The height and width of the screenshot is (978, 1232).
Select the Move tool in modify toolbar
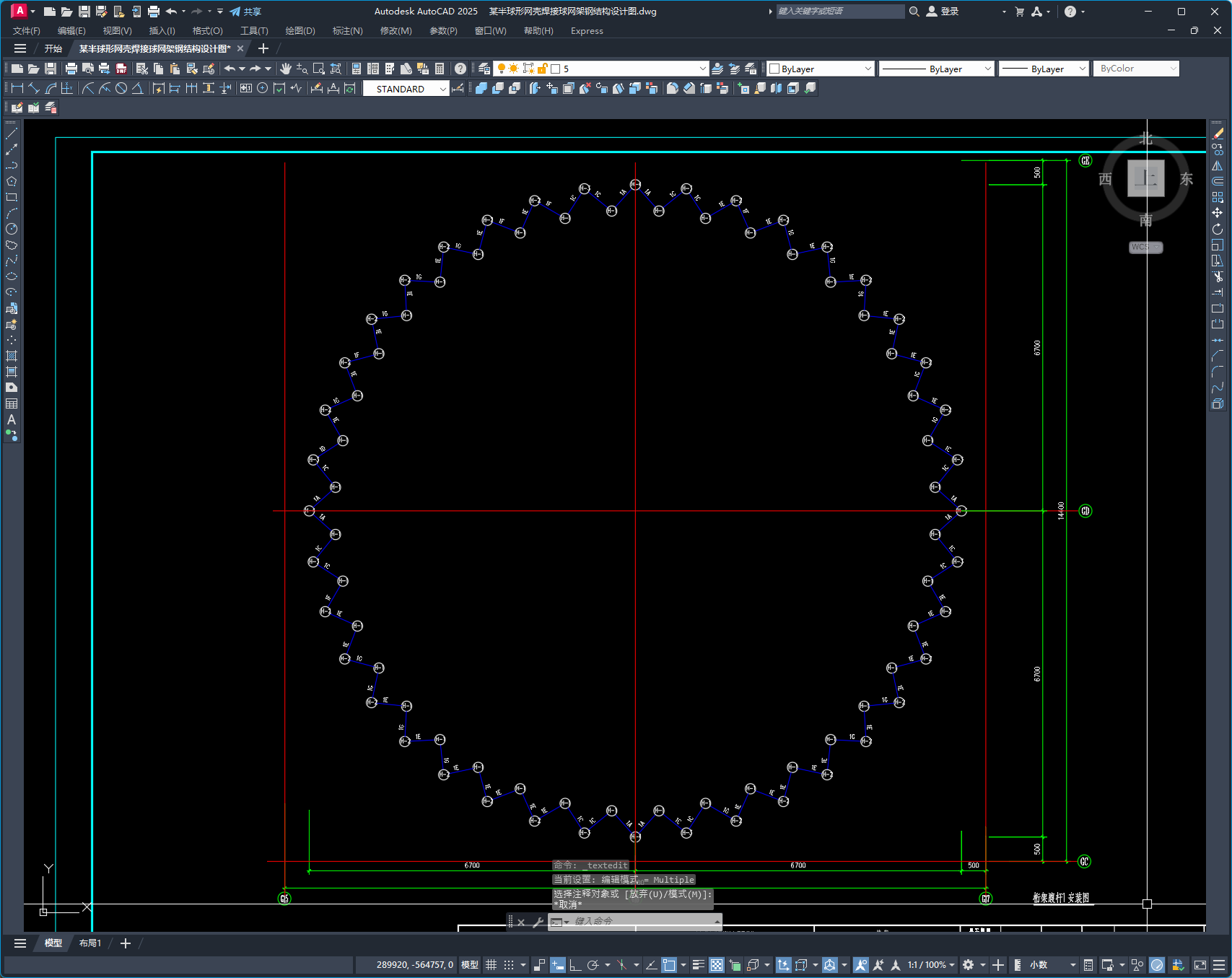(x=1218, y=213)
